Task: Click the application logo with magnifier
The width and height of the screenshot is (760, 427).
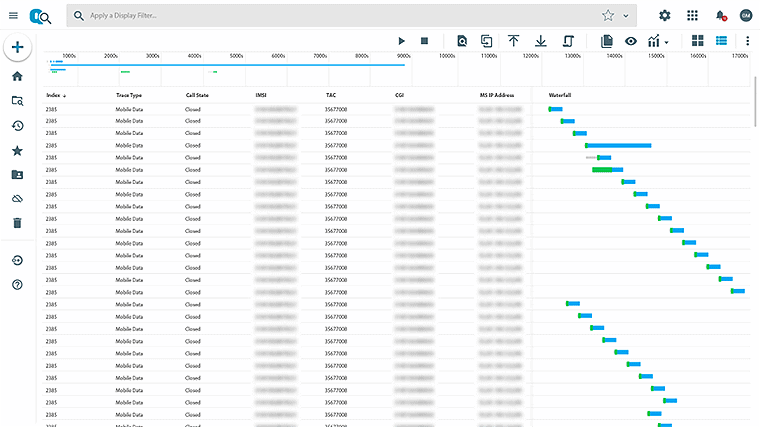Action: click(x=40, y=16)
